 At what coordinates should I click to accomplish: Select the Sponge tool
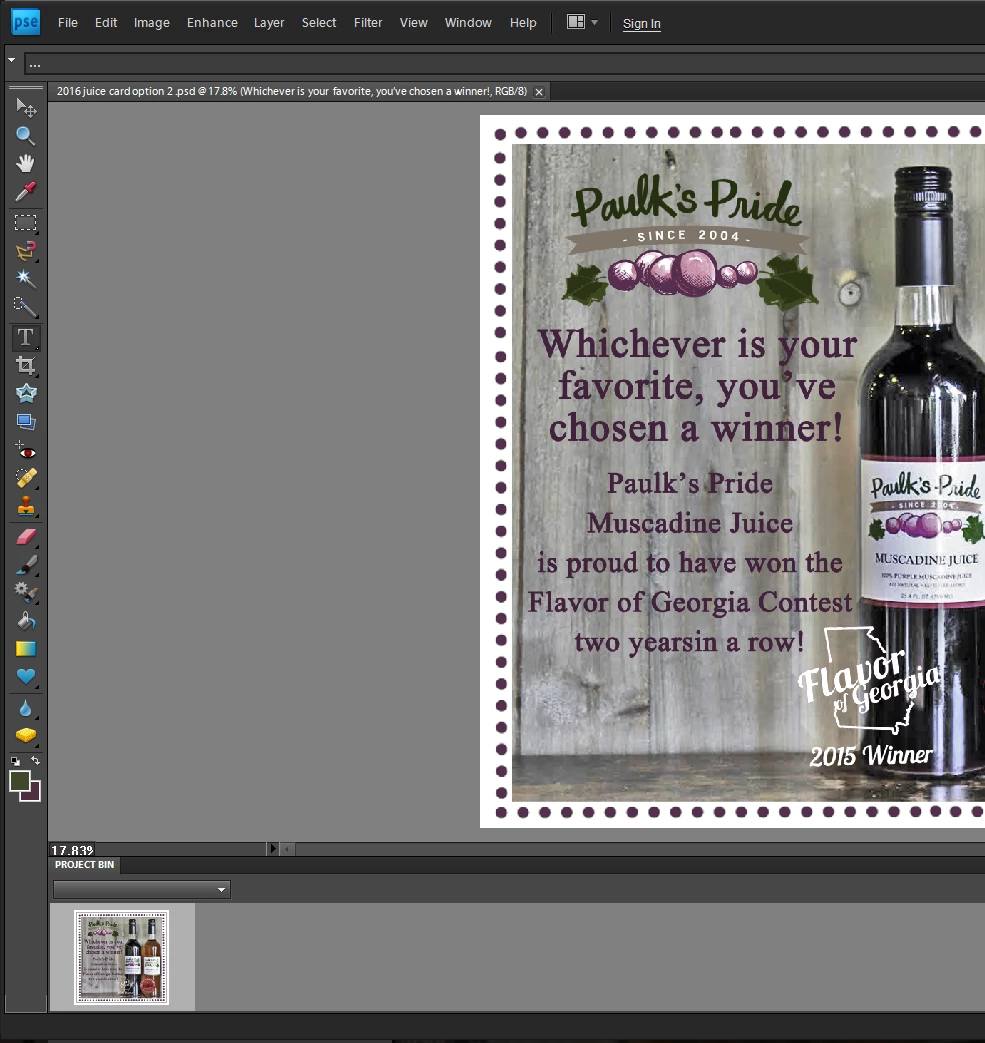(x=25, y=735)
